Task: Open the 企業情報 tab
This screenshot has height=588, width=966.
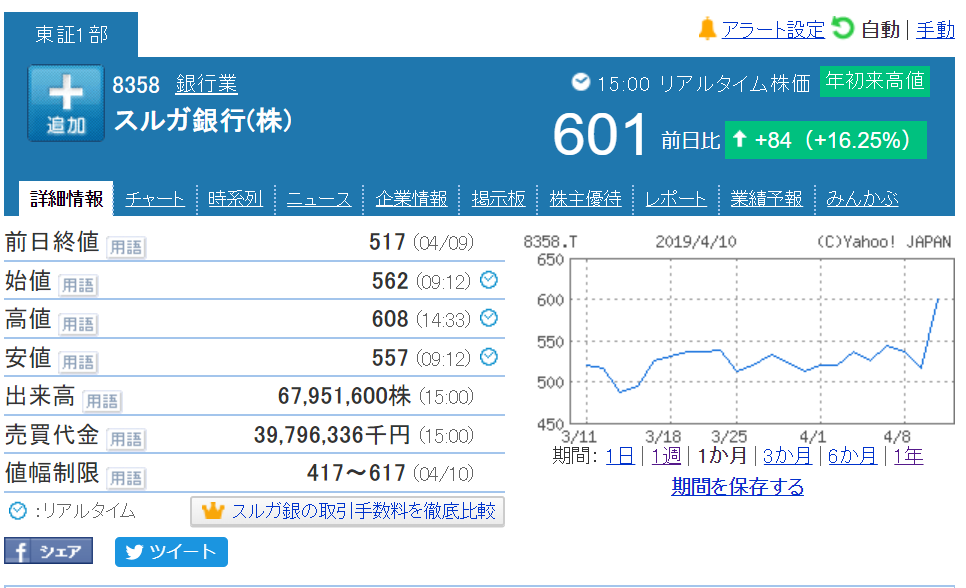Action: (x=412, y=198)
